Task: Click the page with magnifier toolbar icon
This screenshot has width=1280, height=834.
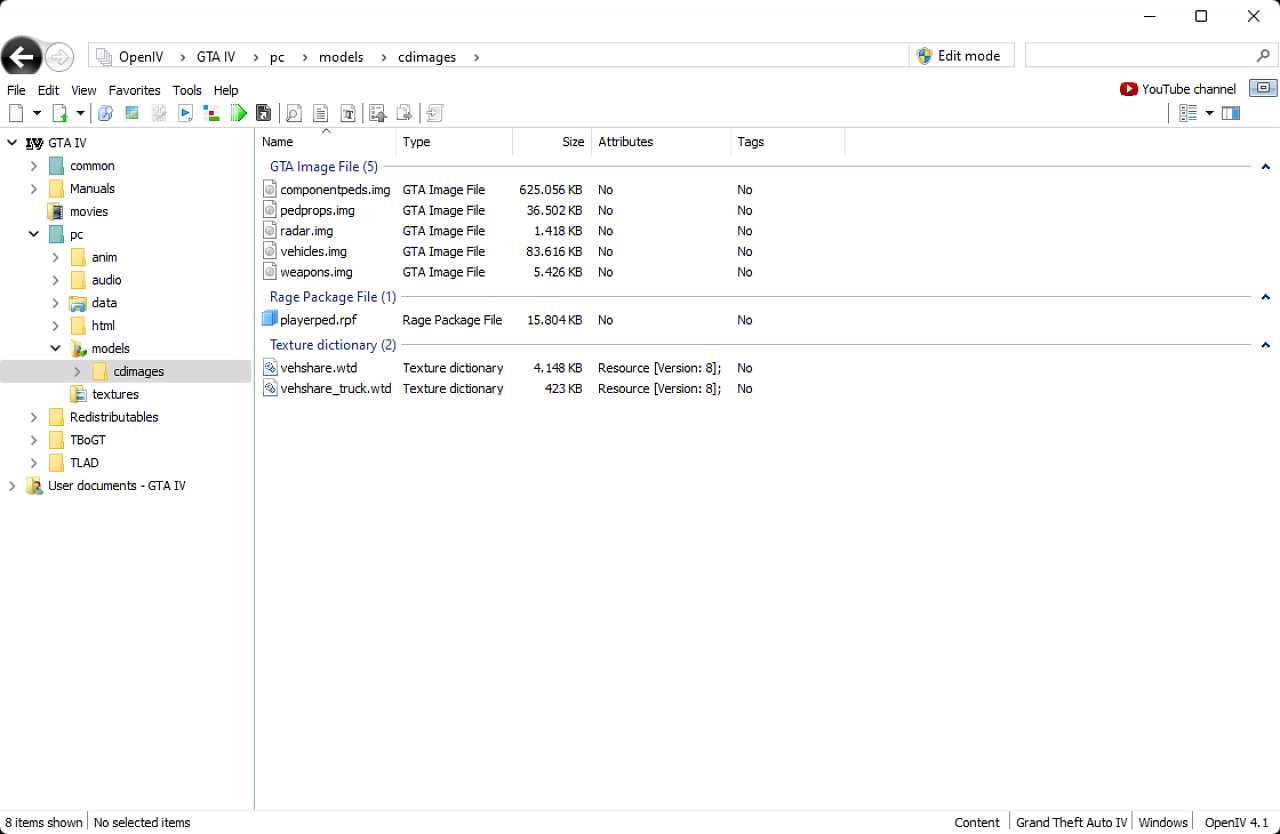Action: coord(294,113)
